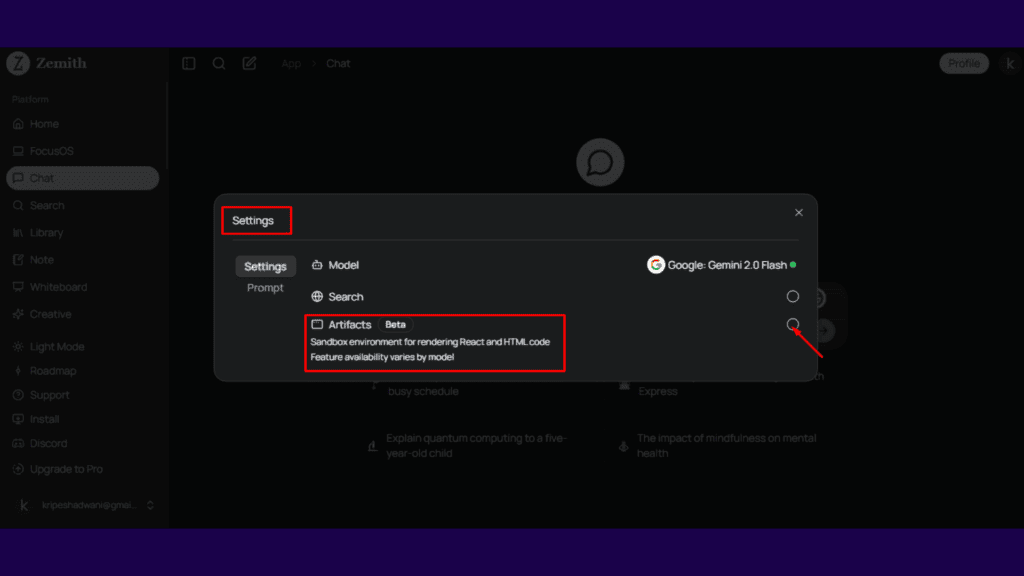Open search with the magnifier icon

tap(218, 63)
